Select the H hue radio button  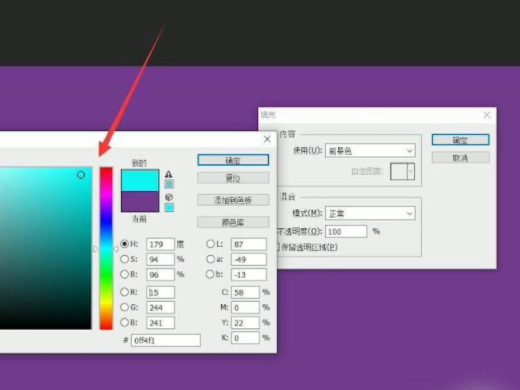click(x=124, y=244)
